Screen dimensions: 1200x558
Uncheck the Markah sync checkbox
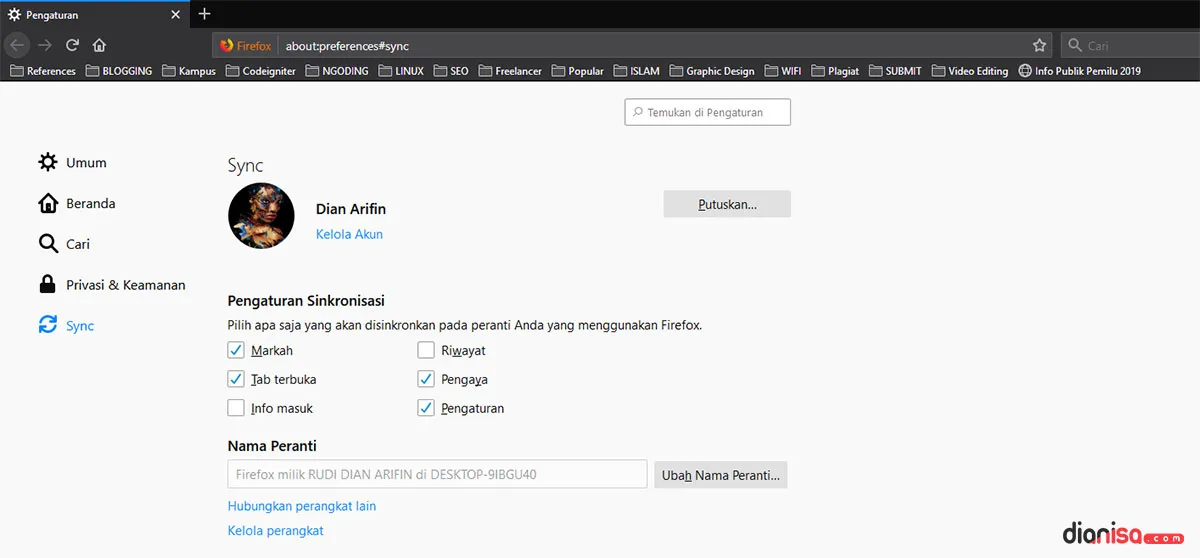236,350
